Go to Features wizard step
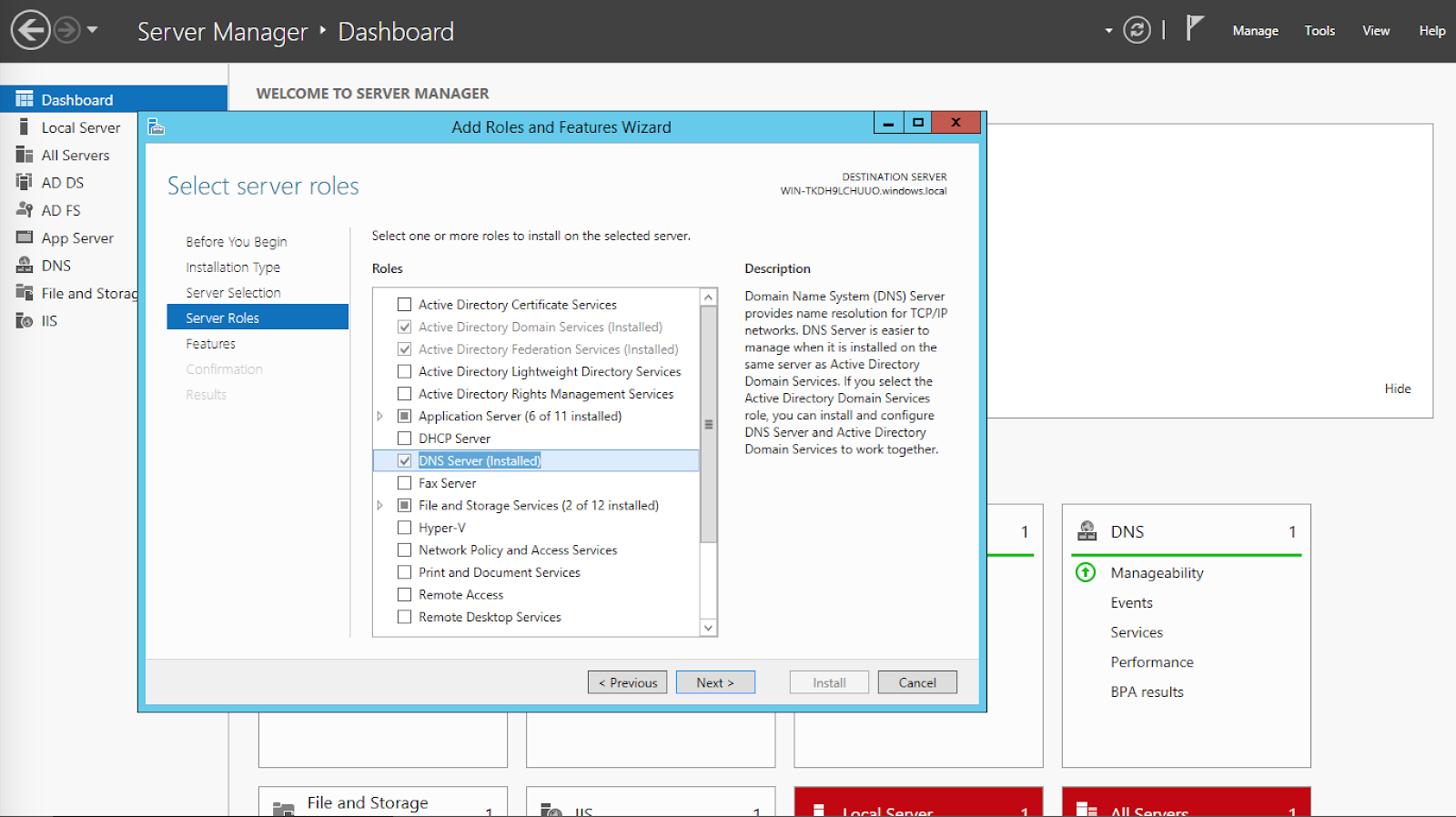Screen dimensions: 1456x817 pos(210,344)
